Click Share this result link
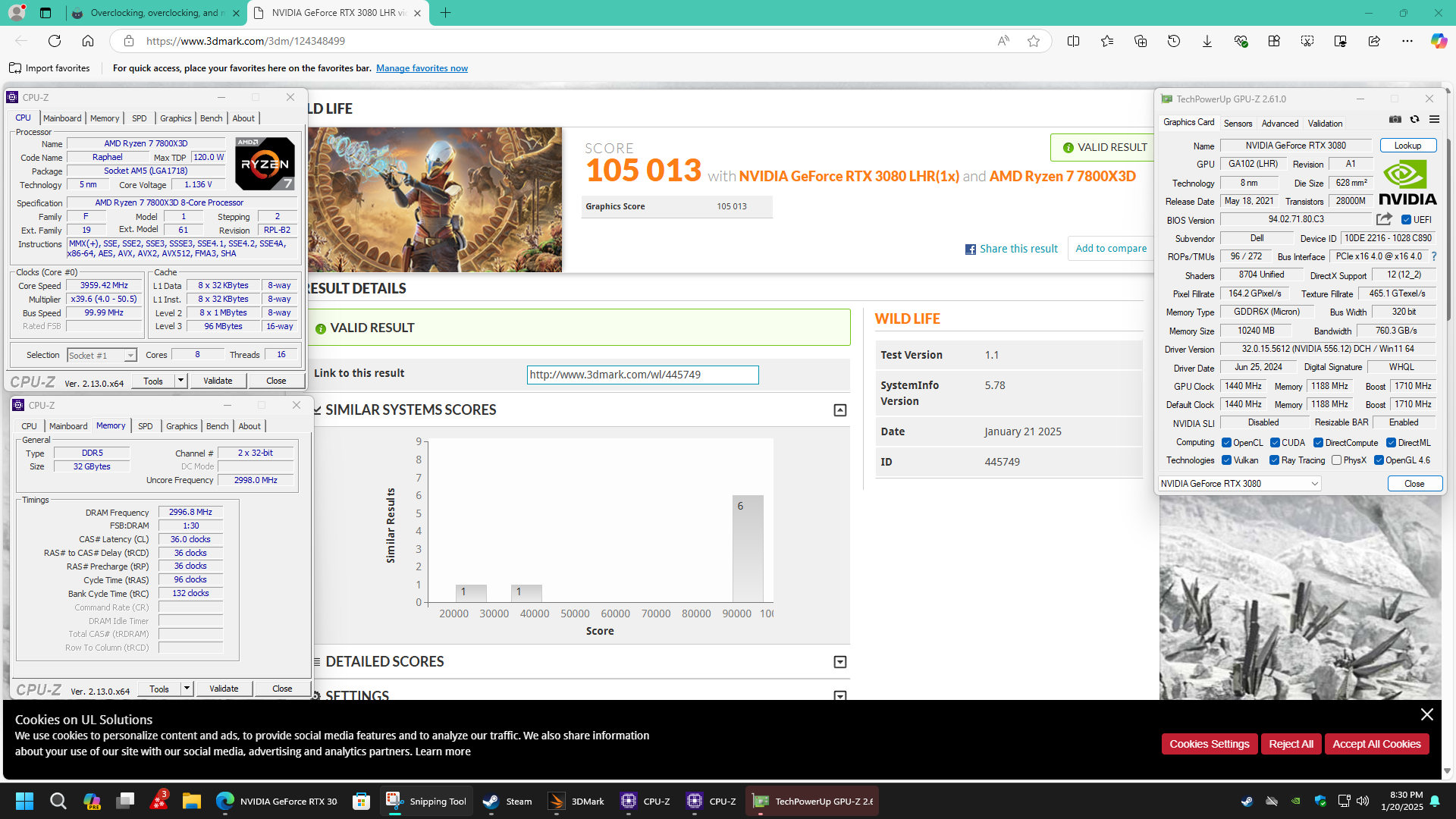Image resolution: width=1456 pixels, height=819 pixels. [1012, 249]
